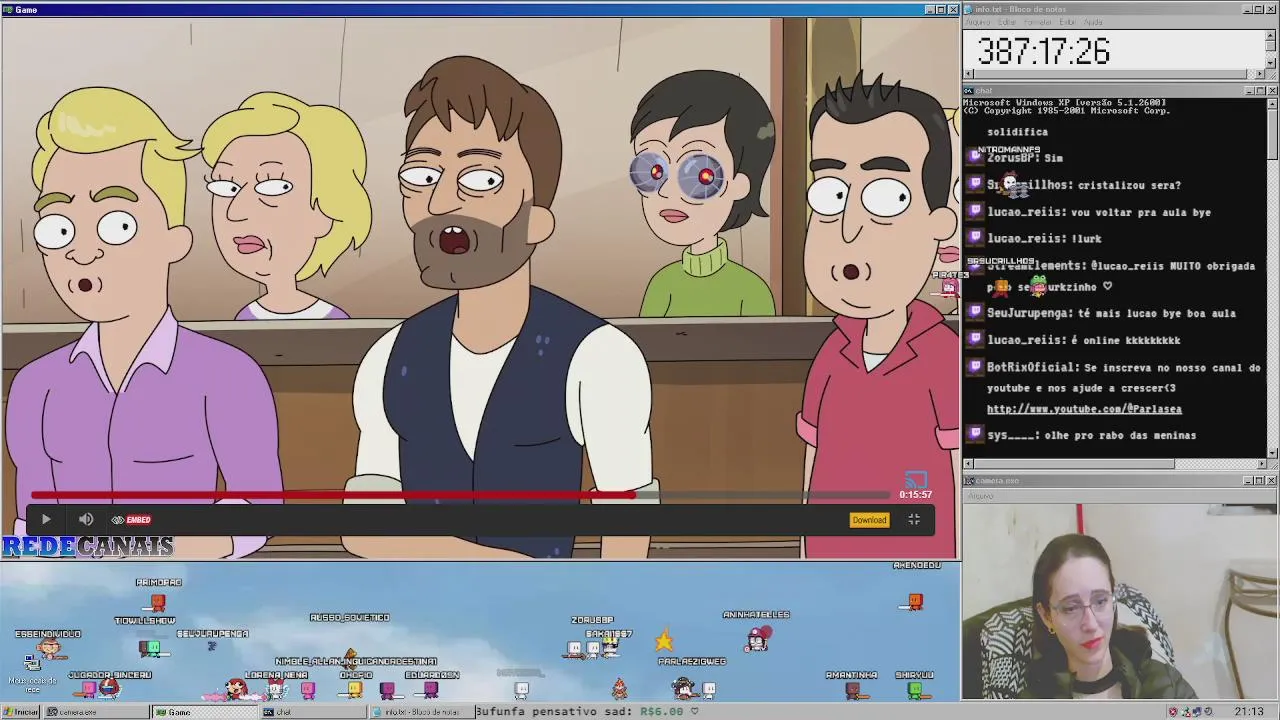Click the Twitch badge beside BotRixOficial
This screenshot has width=1280, height=720.
[975, 367]
